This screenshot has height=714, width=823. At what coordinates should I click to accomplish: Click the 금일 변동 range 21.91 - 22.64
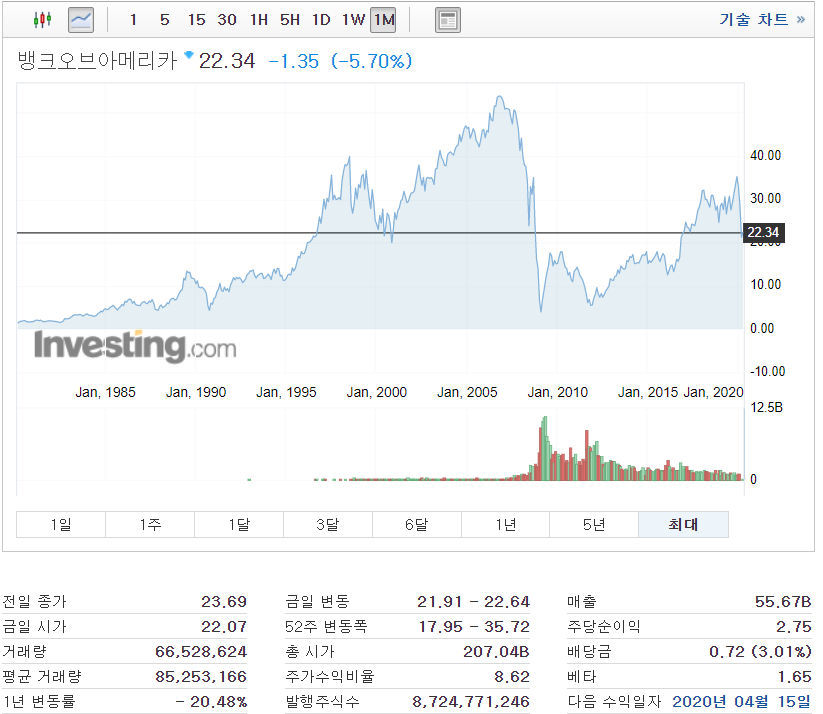[x=473, y=602]
